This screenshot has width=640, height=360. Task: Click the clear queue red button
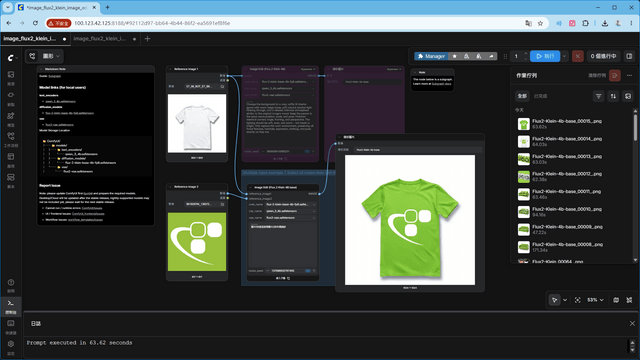click(x=614, y=76)
